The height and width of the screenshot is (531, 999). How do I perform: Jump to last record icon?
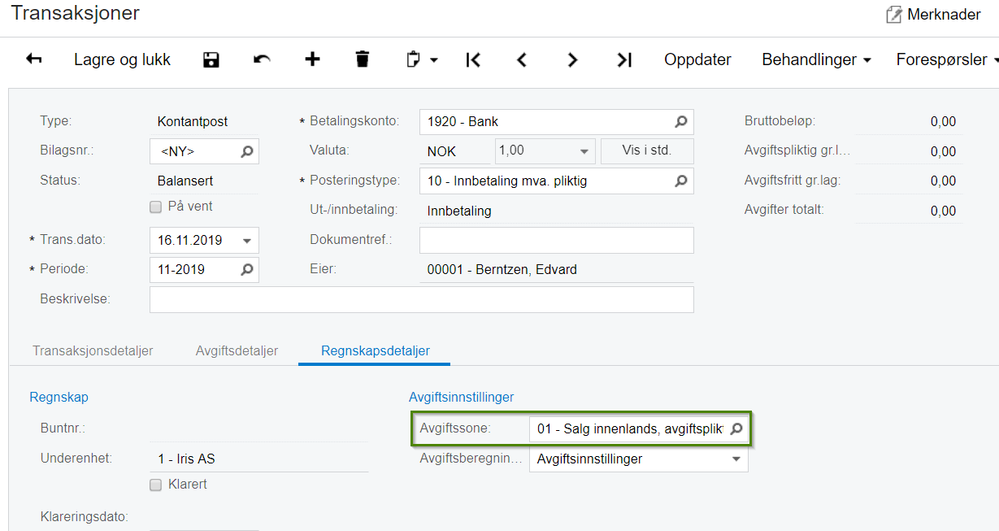click(624, 60)
